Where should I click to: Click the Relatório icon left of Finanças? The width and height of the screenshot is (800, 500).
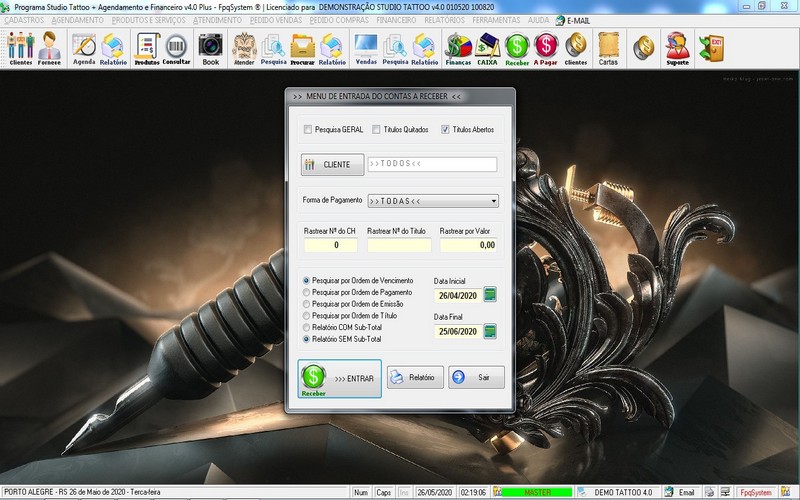tap(424, 48)
